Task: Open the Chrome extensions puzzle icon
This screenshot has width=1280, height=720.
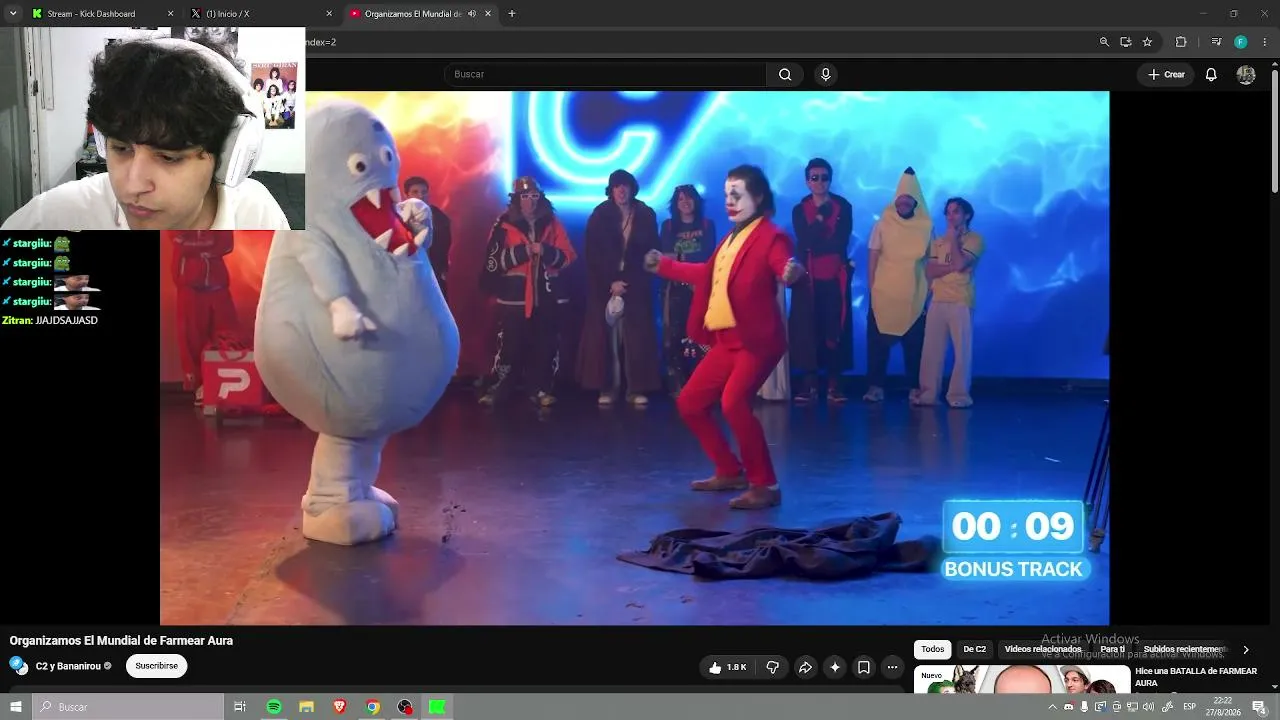Action: coord(1181,42)
